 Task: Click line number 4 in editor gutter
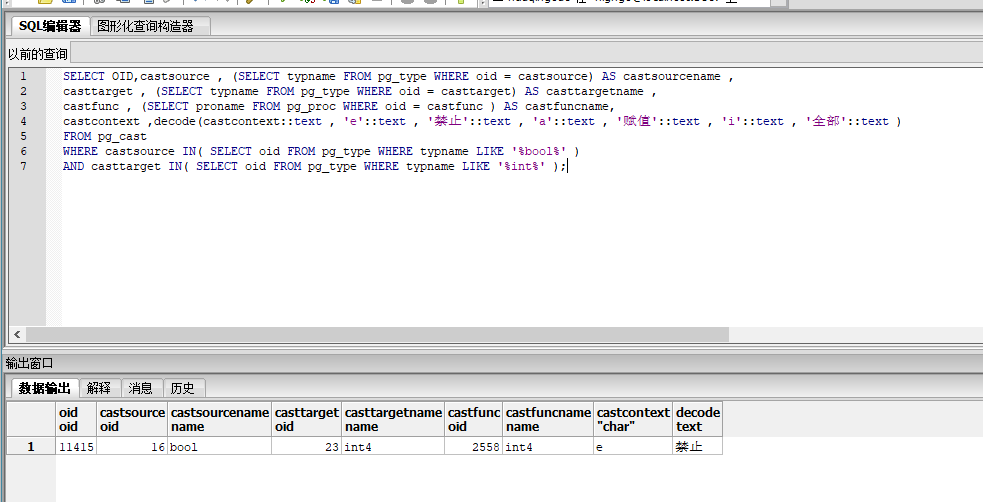coord(23,121)
